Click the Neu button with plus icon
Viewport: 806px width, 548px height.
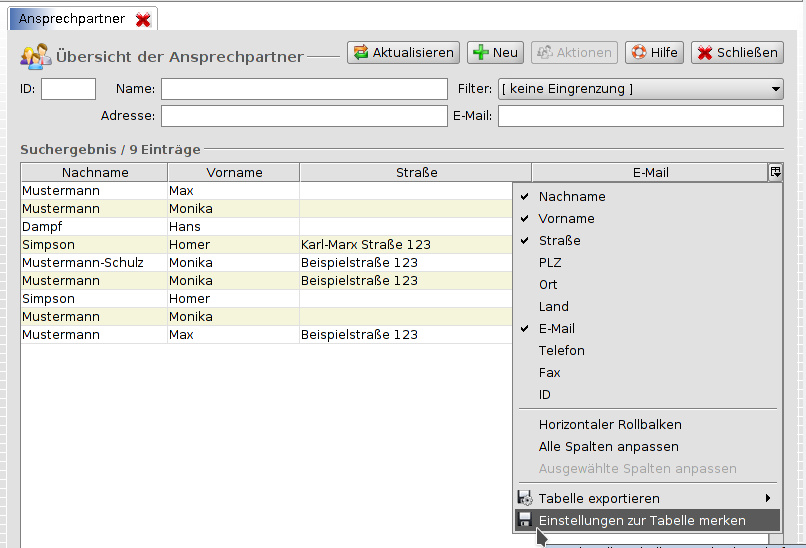pos(495,53)
